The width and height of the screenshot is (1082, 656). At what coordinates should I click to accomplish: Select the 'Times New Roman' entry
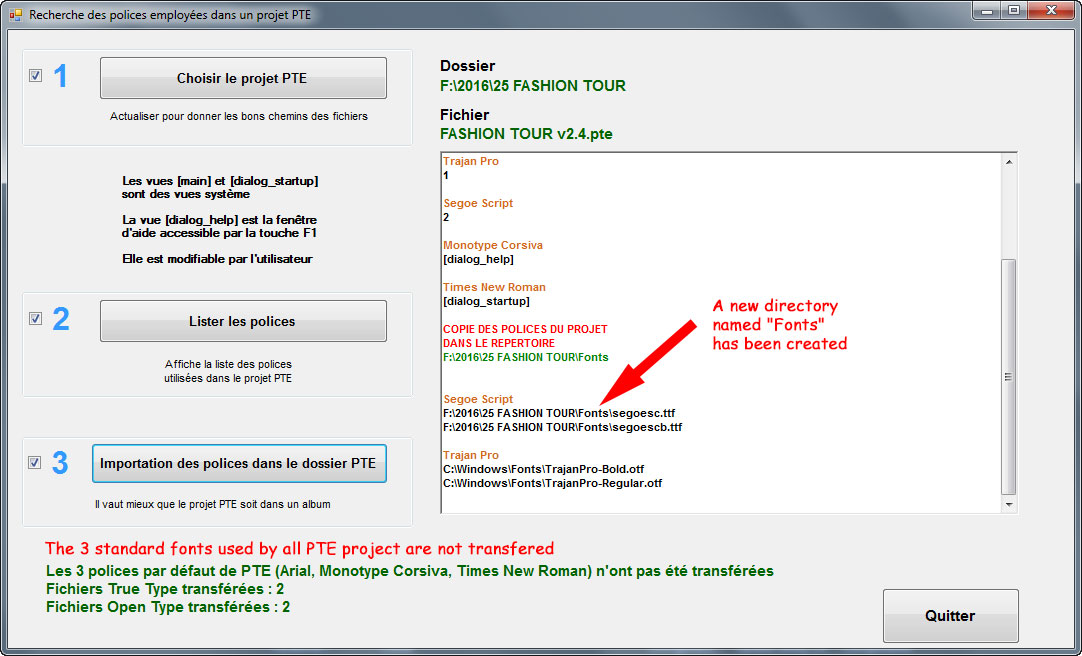click(x=494, y=287)
